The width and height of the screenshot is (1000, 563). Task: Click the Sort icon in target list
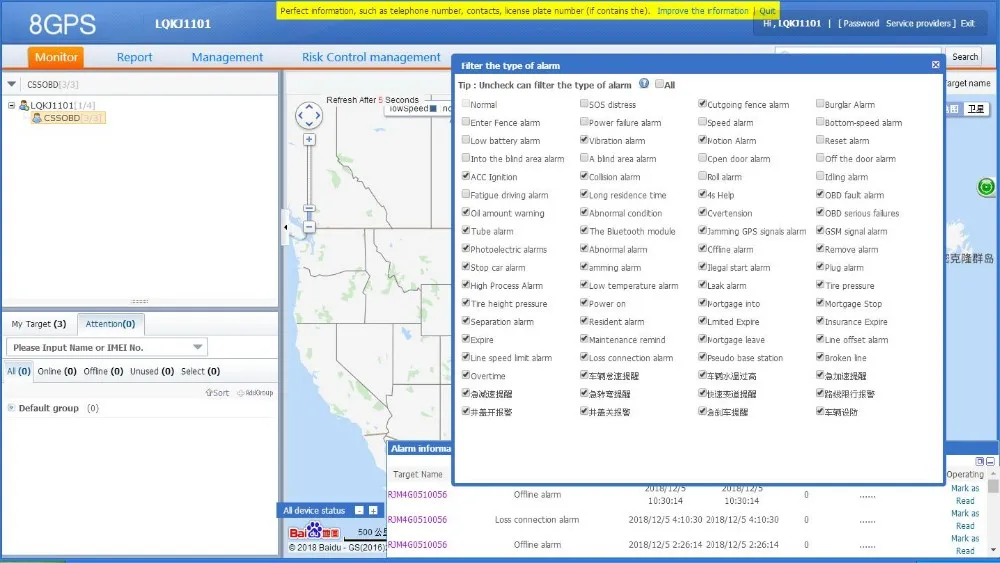pyautogui.click(x=217, y=393)
